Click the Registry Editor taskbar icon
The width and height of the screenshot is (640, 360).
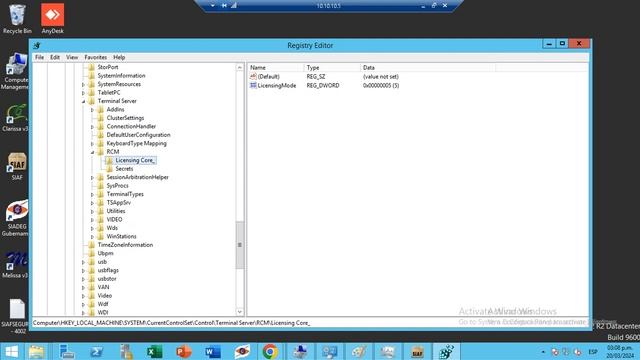click(x=447, y=351)
